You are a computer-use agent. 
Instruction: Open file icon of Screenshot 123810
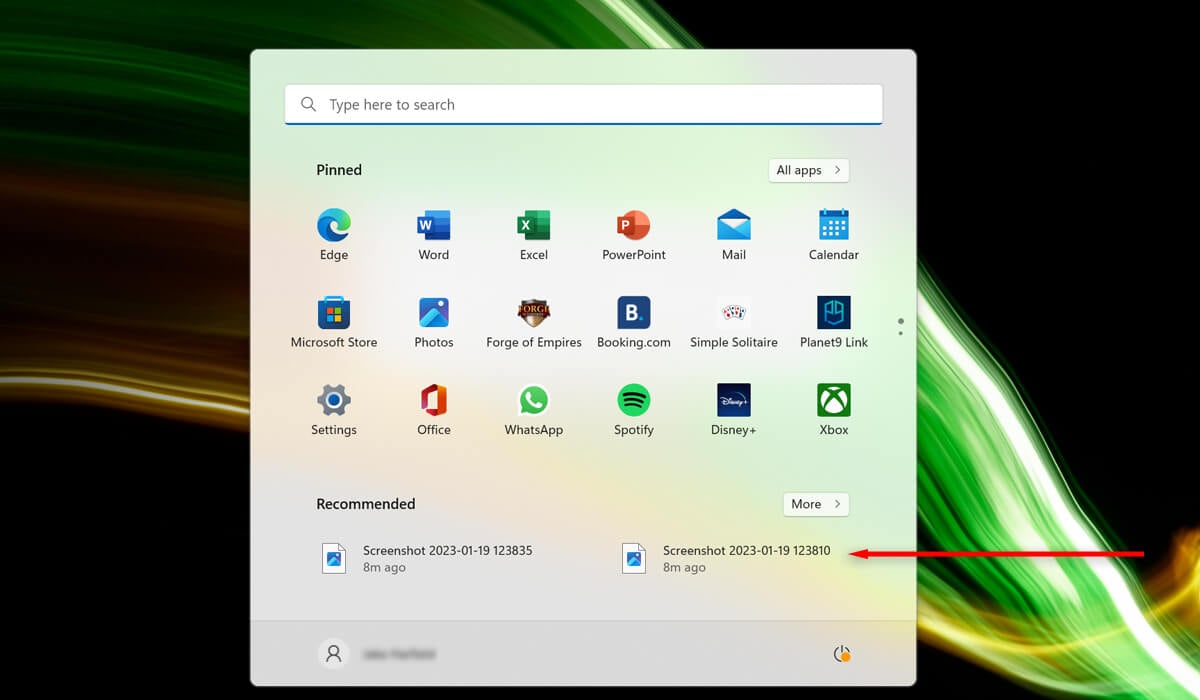pos(634,558)
